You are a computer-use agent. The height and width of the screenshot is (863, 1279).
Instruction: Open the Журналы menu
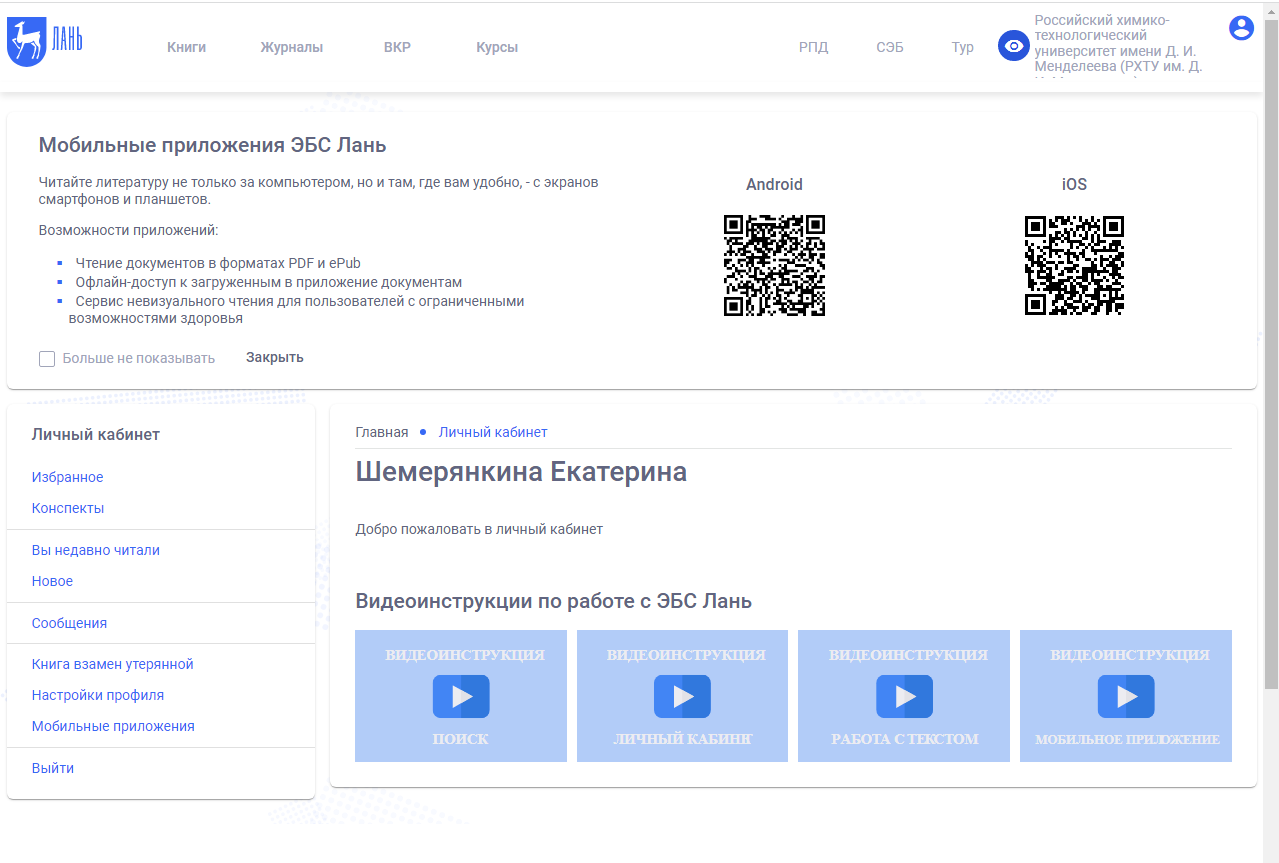point(291,47)
